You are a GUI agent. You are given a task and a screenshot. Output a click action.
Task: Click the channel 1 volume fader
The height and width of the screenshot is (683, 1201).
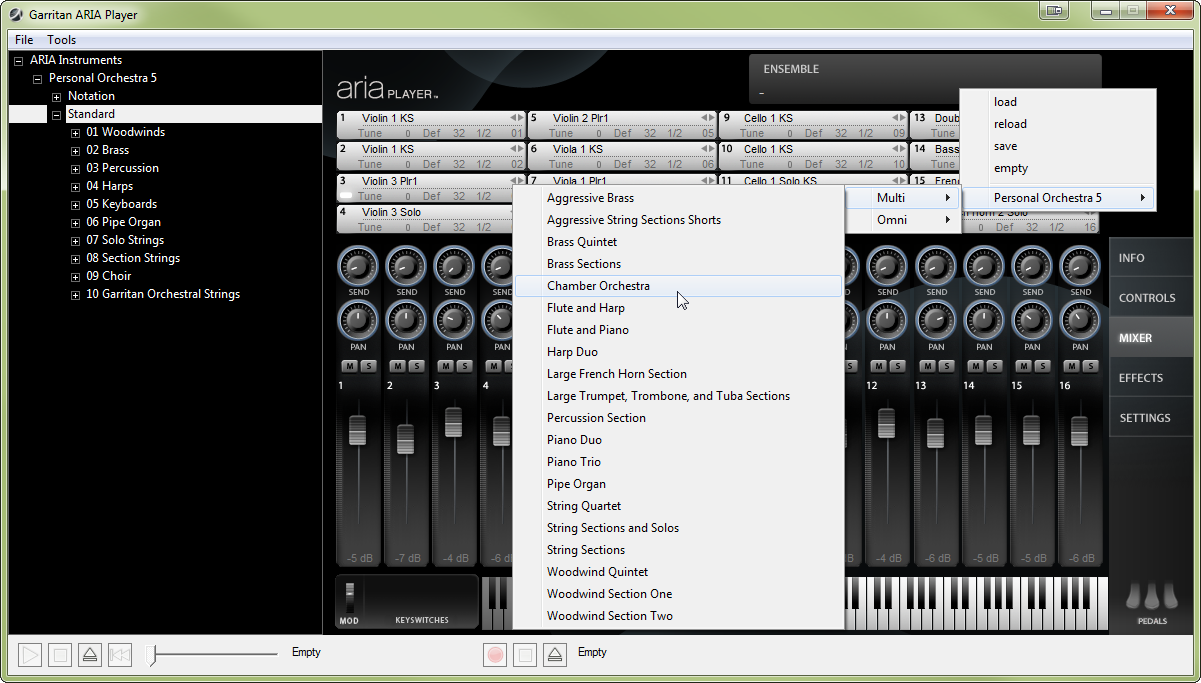(357, 431)
